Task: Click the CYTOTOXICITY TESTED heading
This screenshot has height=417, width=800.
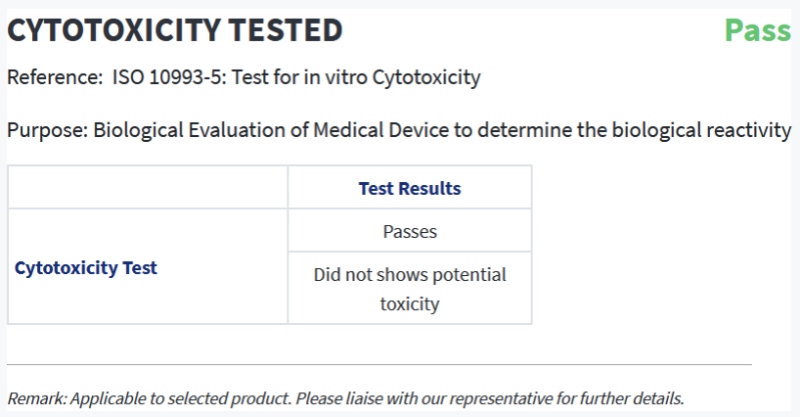Action: coord(175,31)
